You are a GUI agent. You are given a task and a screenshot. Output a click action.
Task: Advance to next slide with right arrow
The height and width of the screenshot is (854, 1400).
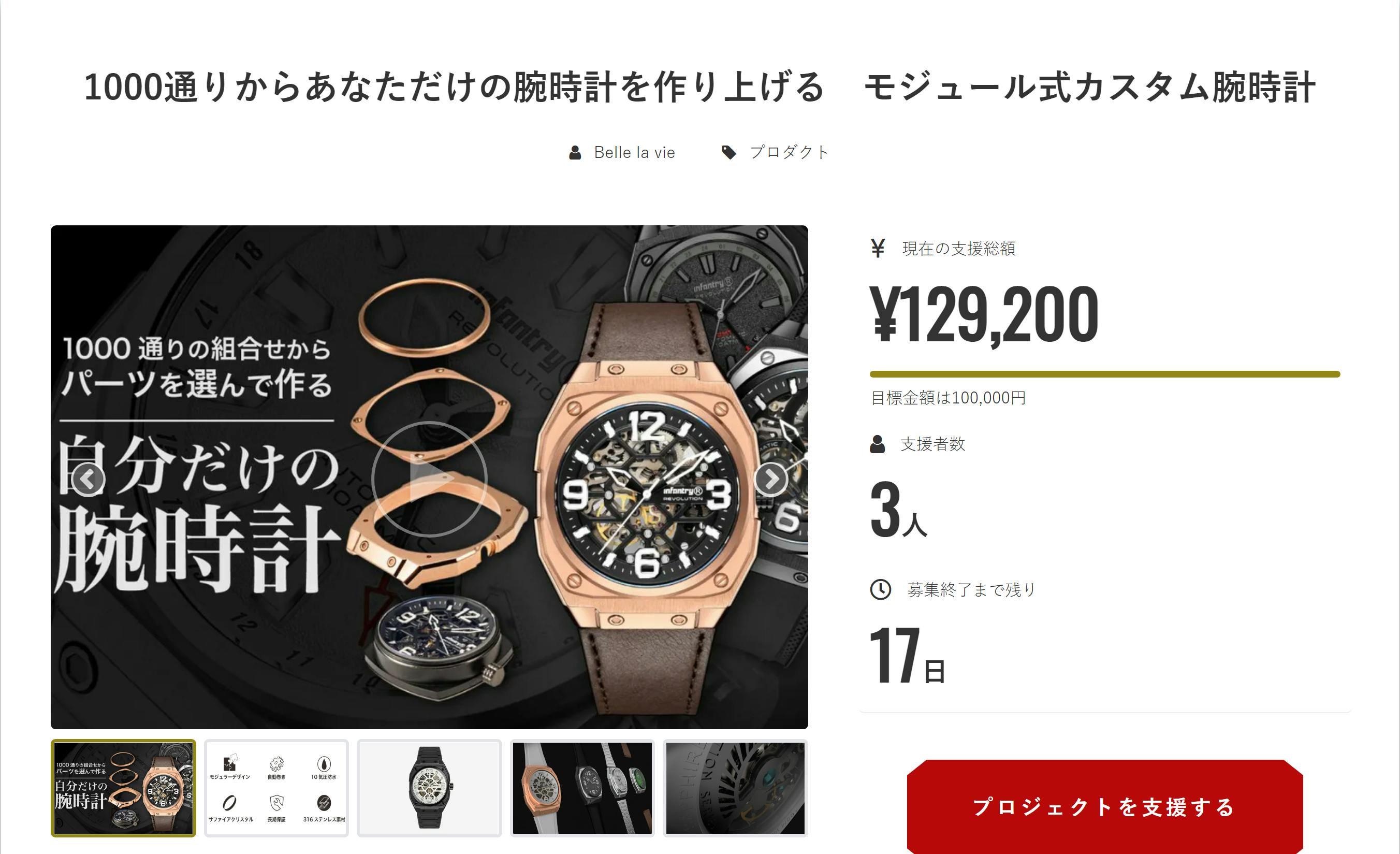pos(770,480)
